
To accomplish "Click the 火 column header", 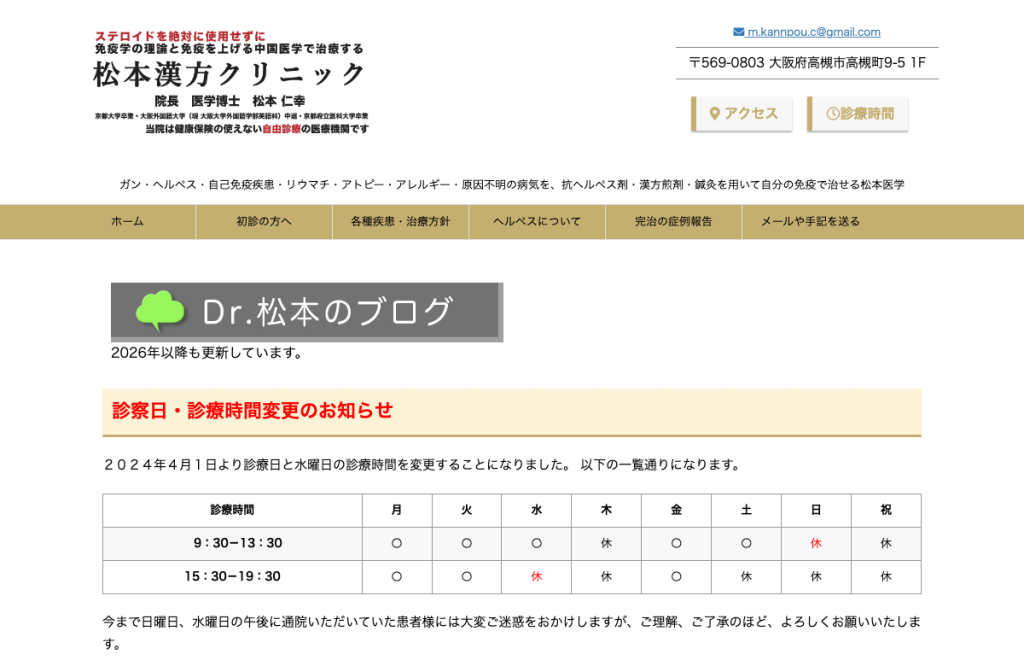I will point(467,510).
